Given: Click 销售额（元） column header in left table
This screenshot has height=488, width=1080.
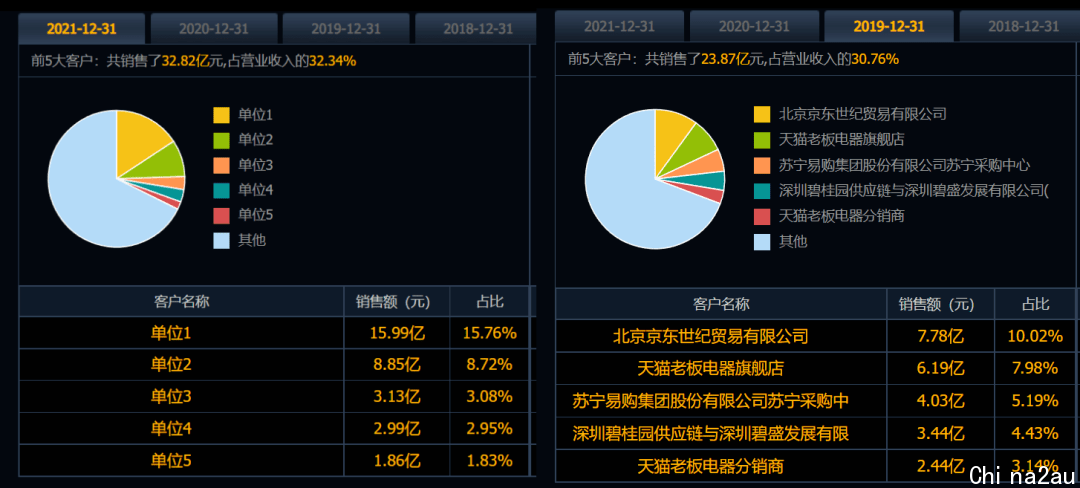Looking at the screenshot, I should tap(397, 301).
